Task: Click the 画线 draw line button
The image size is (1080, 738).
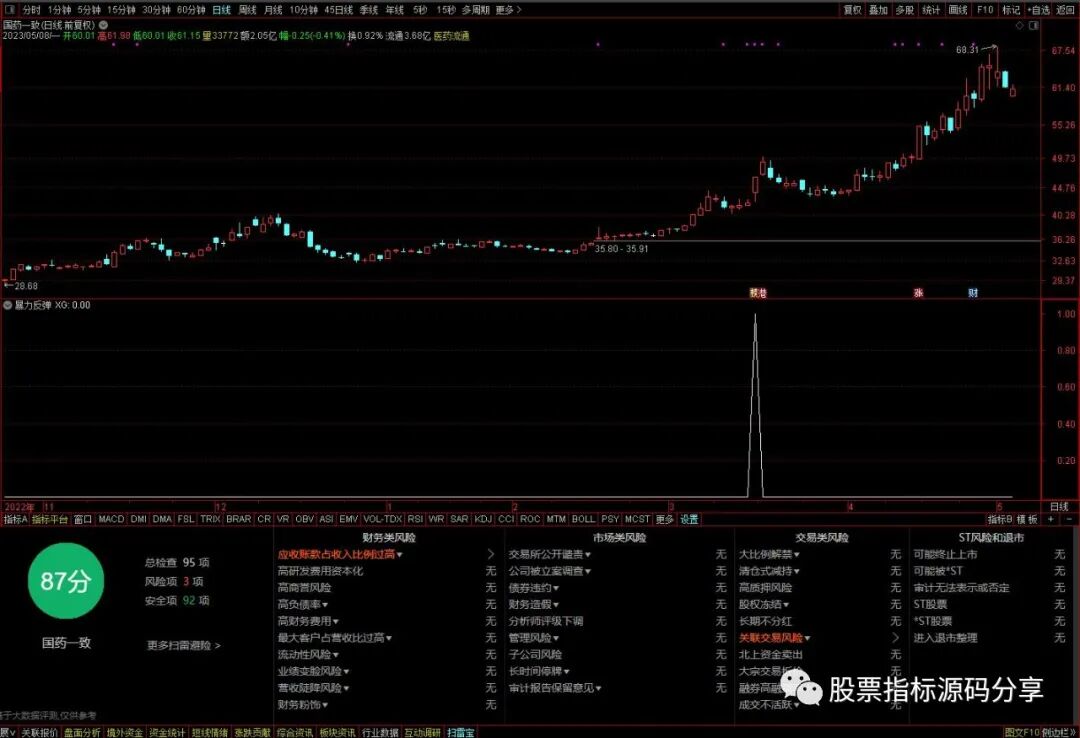Action: pos(958,10)
